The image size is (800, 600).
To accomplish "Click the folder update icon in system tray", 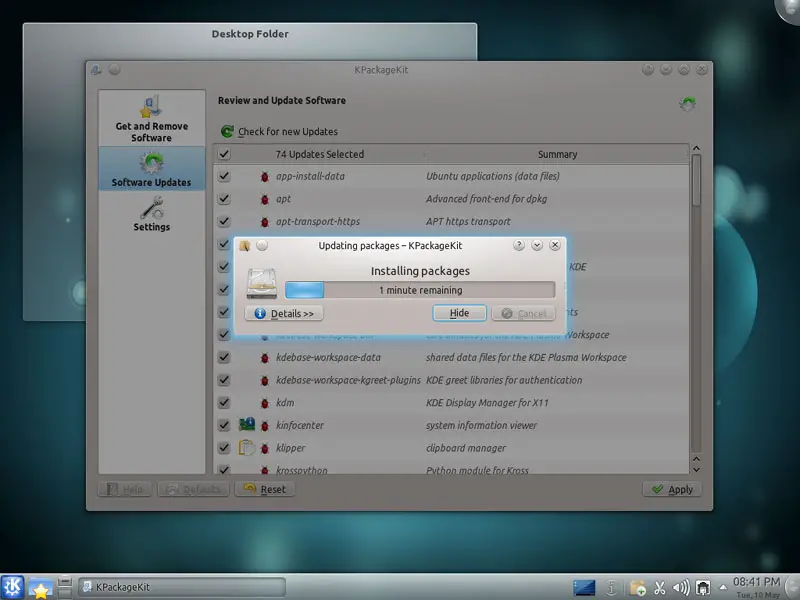I will pos(637,588).
